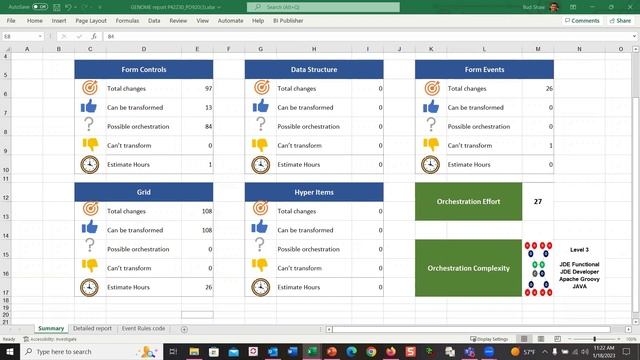Image resolution: width=640 pixels, height=360 pixels.
Task: Move the zoom slider handle
Action: [x=594, y=339]
